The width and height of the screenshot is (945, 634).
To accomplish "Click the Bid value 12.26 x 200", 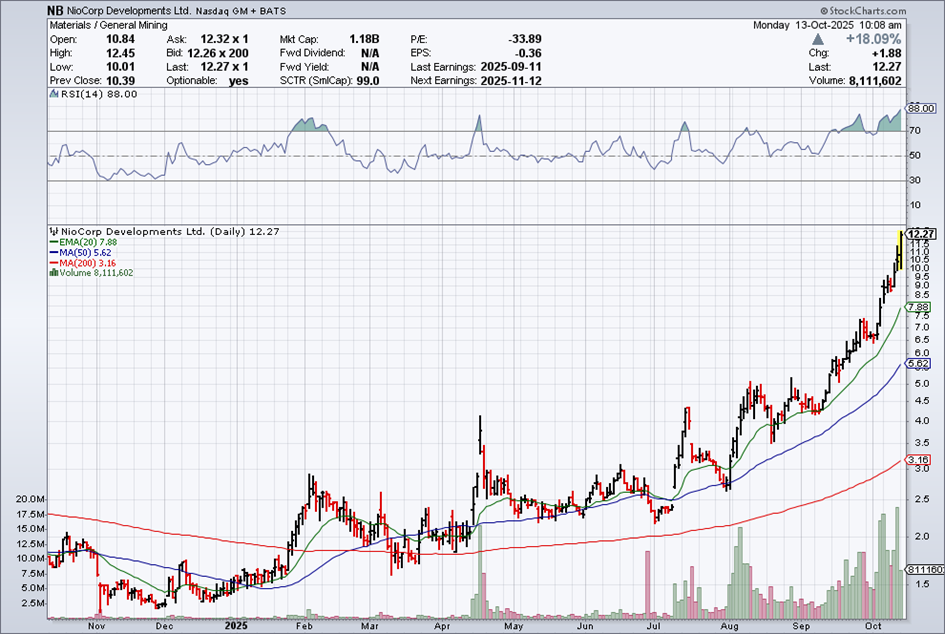I will [218, 53].
